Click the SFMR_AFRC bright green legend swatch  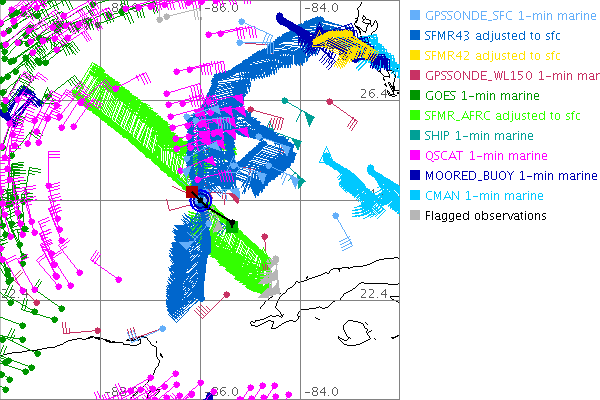coord(415,116)
